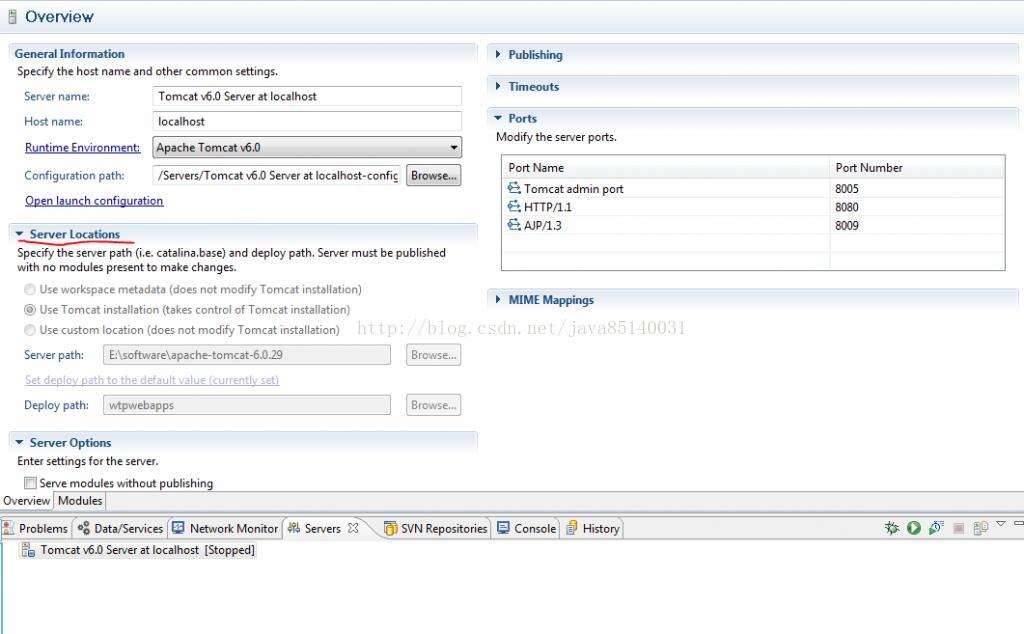Click the Server path field
This screenshot has width=1024, height=634.
(247, 355)
